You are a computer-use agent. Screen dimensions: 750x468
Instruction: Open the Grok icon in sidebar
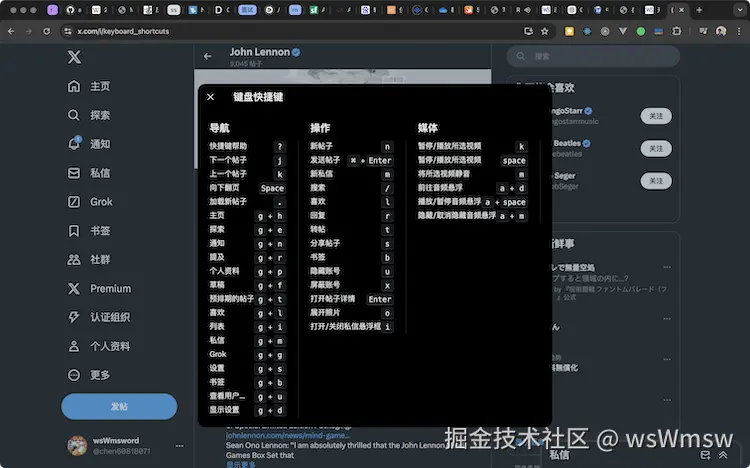click(x=74, y=201)
